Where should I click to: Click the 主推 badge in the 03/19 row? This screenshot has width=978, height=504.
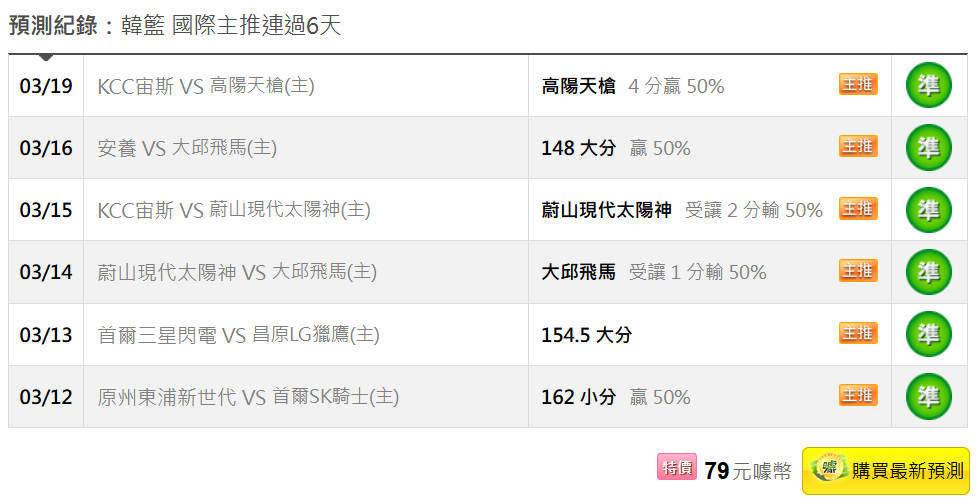tap(858, 85)
